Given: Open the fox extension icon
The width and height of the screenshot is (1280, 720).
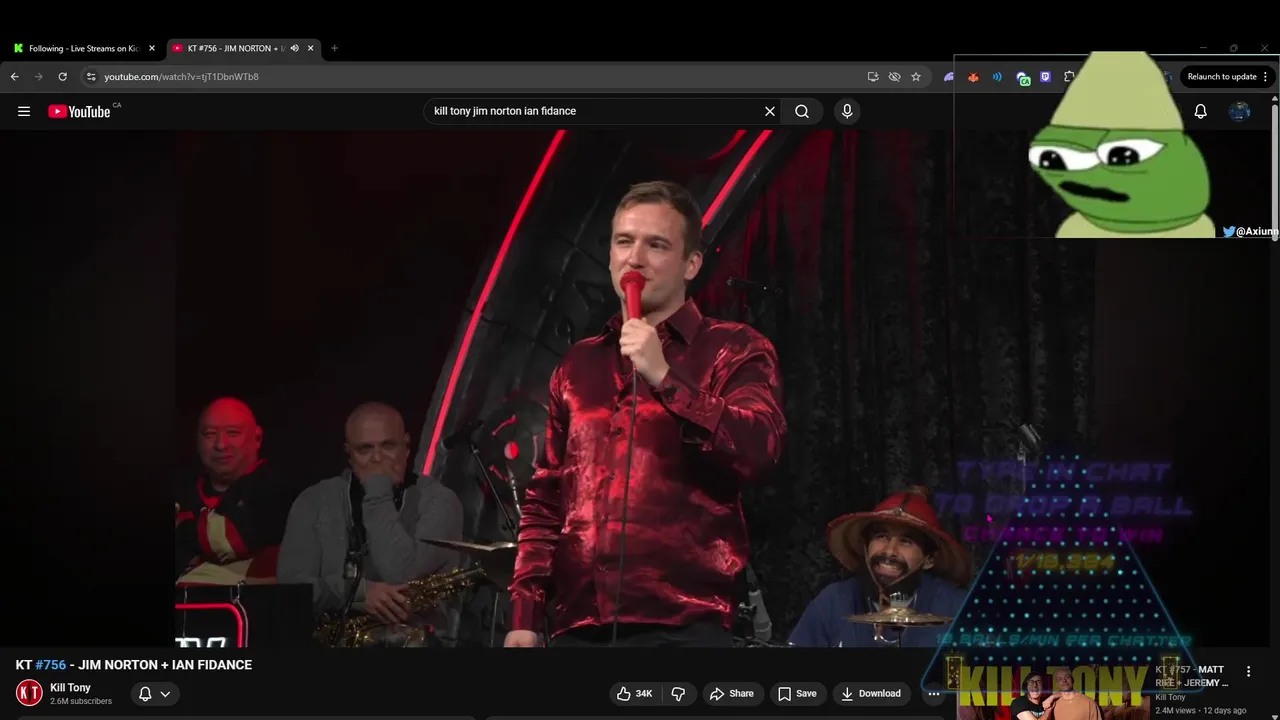Looking at the screenshot, I should pyautogui.click(x=973, y=77).
